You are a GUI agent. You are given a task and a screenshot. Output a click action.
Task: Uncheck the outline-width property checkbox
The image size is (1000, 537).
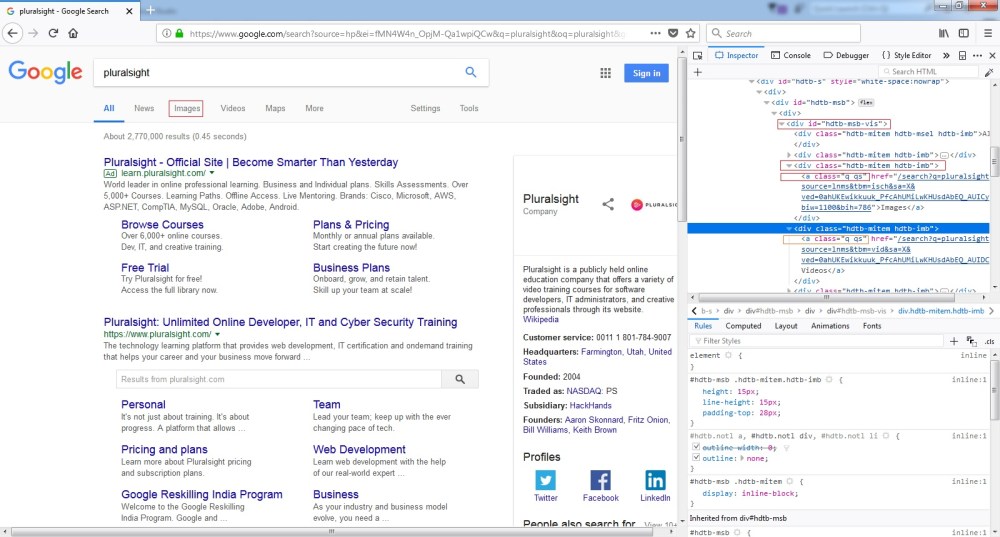coord(696,447)
